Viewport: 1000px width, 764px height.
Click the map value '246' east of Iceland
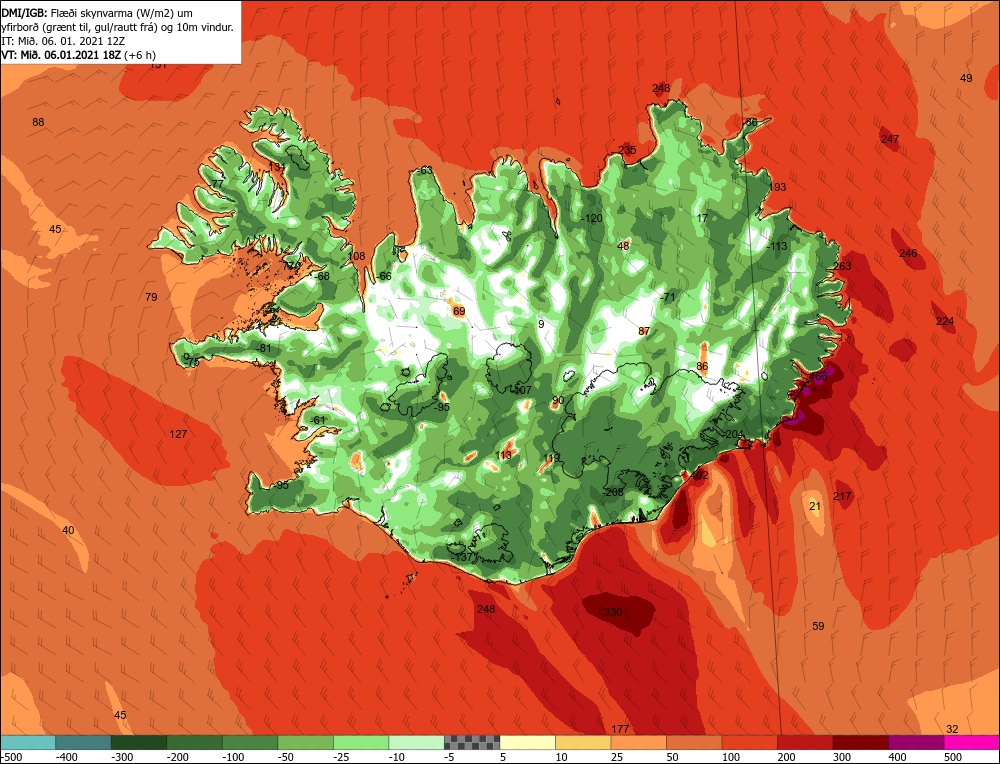(908, 254)
